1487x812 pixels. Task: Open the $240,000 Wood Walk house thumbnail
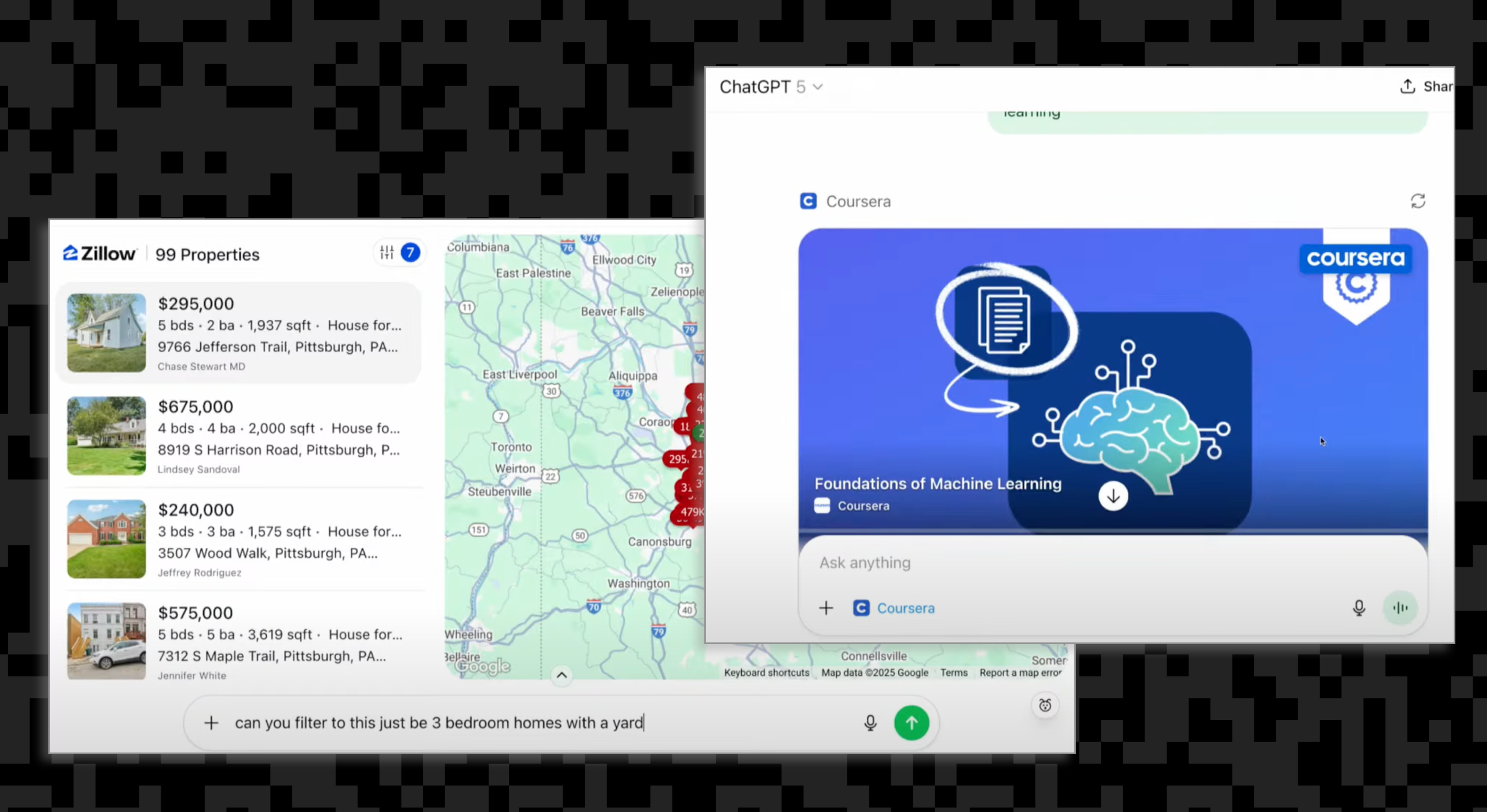pyautogui.click(x=106, y=539)
